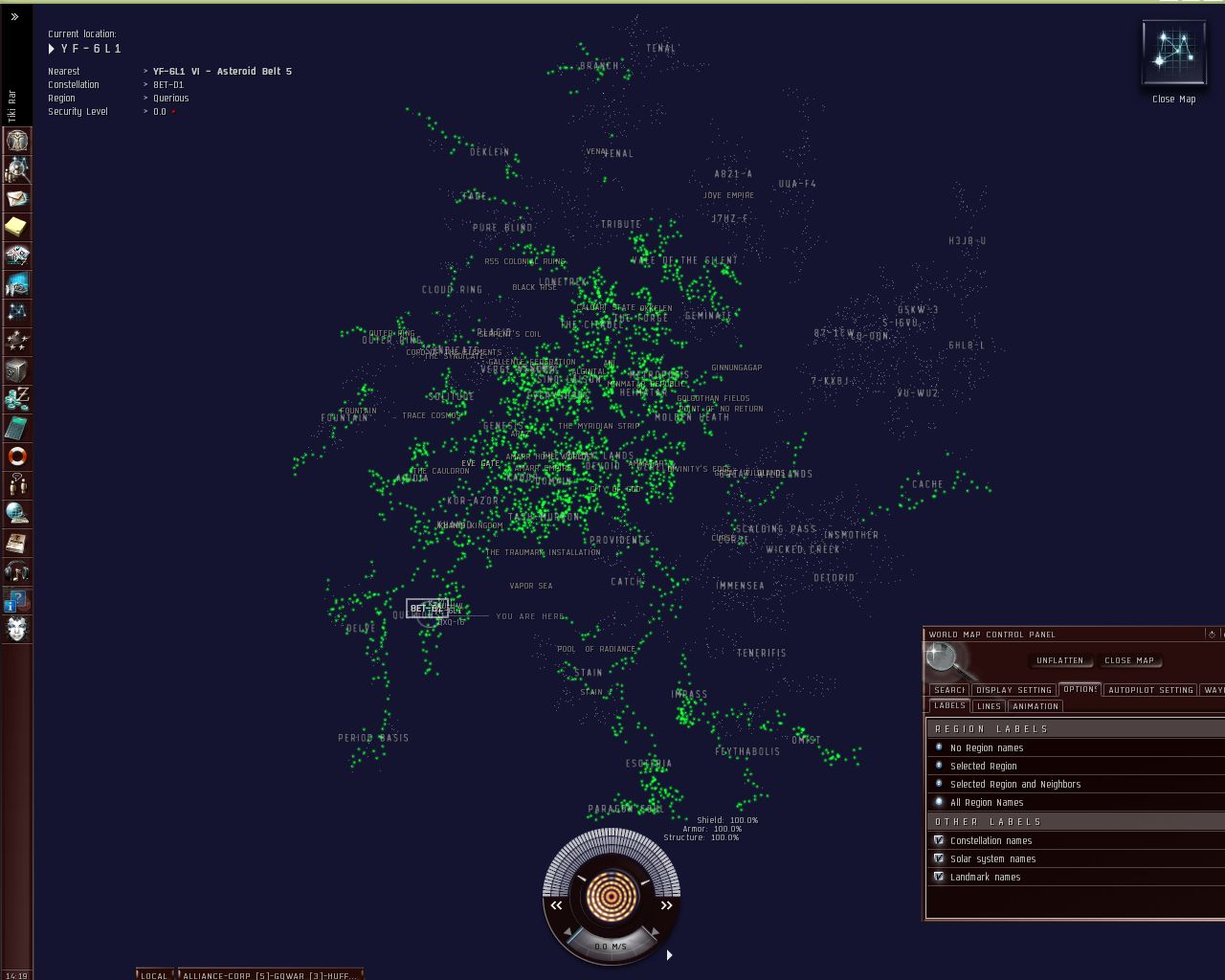Open the Jukebox headphones icon

[17, 571]
